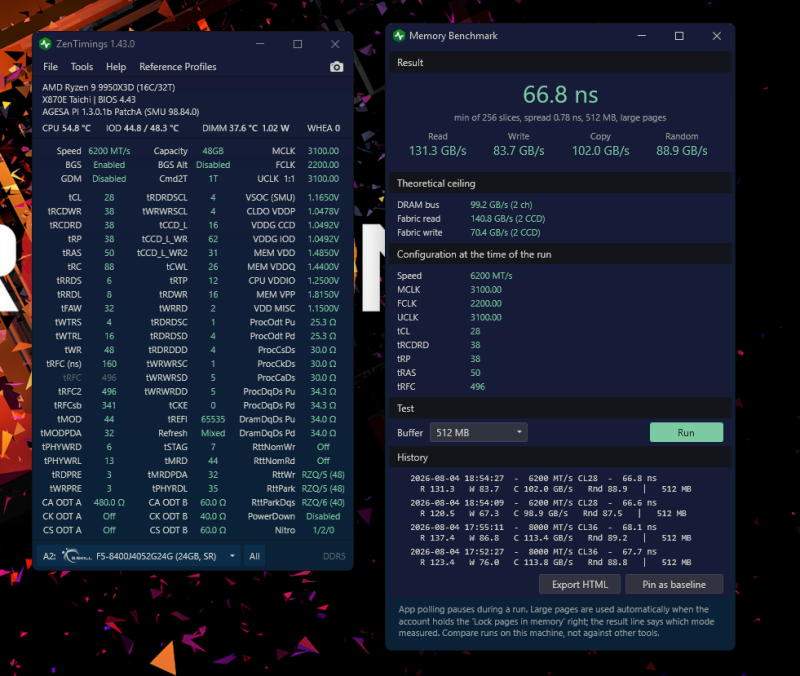
Task: Click the BGS Alt Disabled value
Action: pyautogui.click(x=213, y=165)
